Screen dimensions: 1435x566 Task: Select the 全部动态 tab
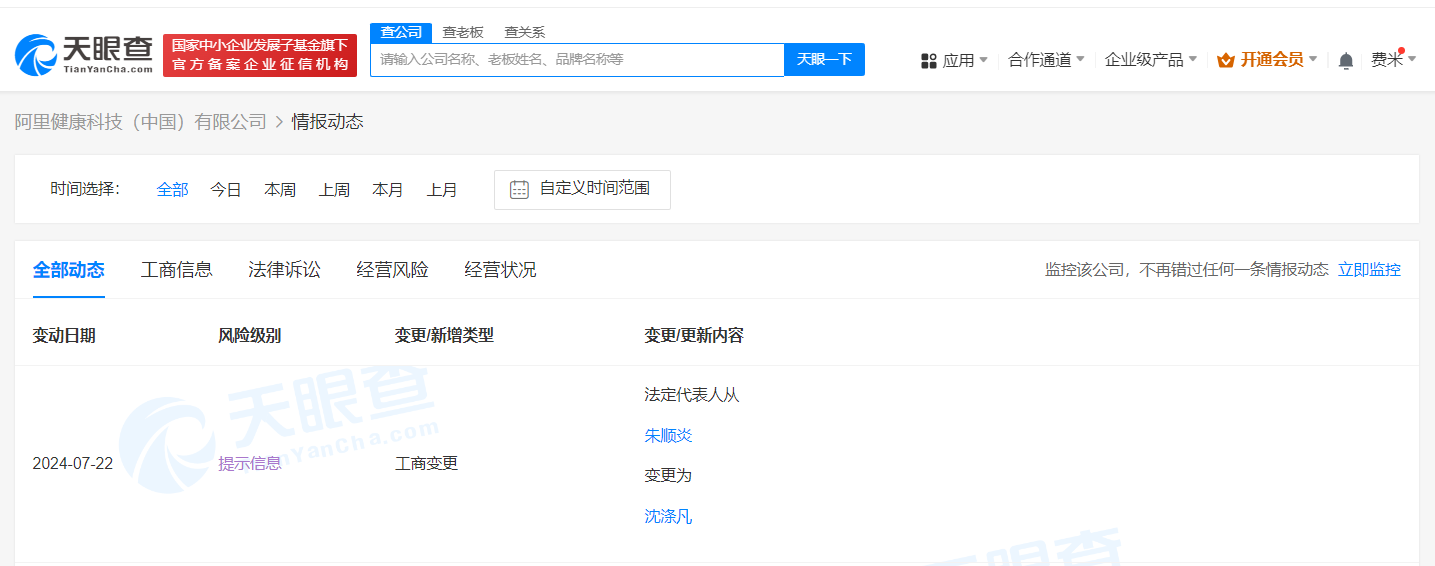point(68,270)
